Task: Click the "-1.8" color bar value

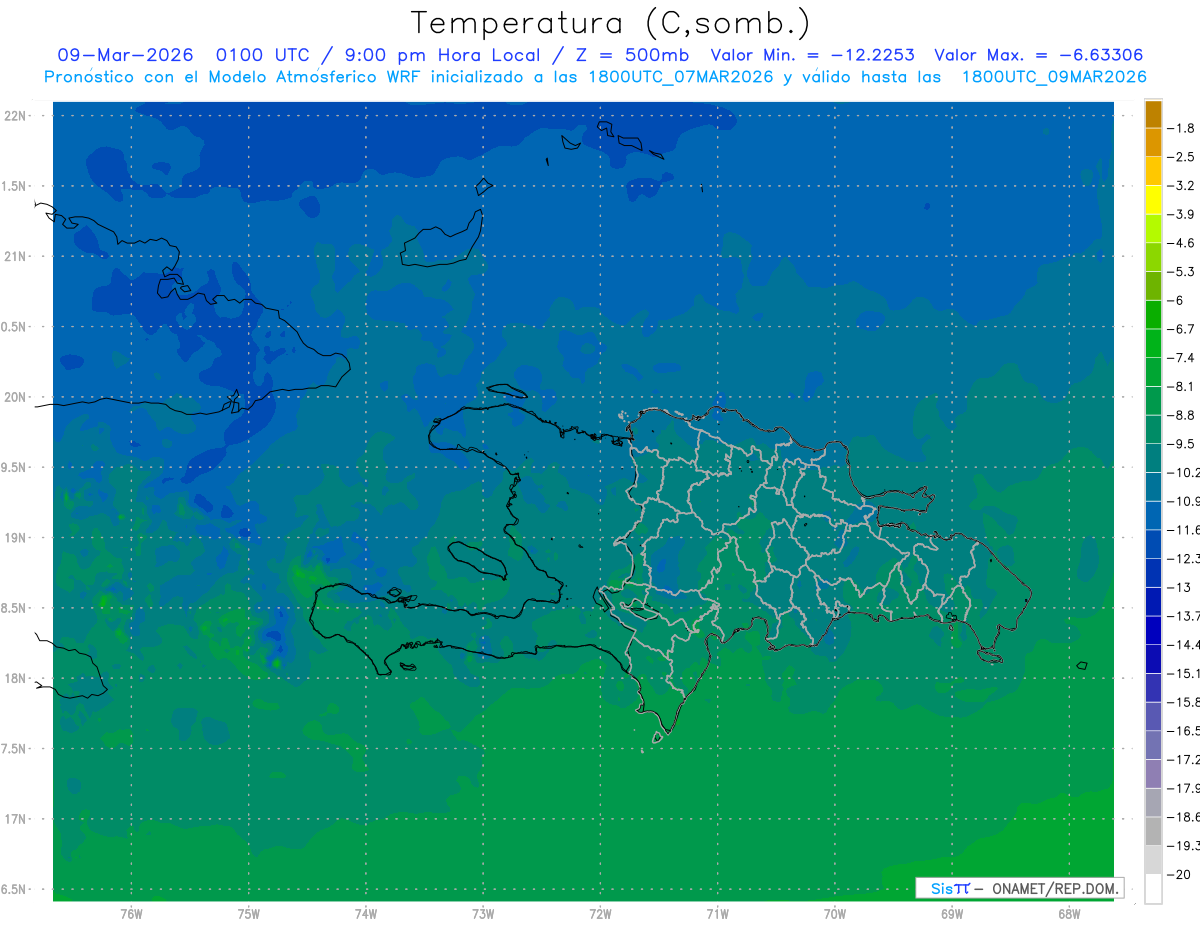Action: (1181, 128)
